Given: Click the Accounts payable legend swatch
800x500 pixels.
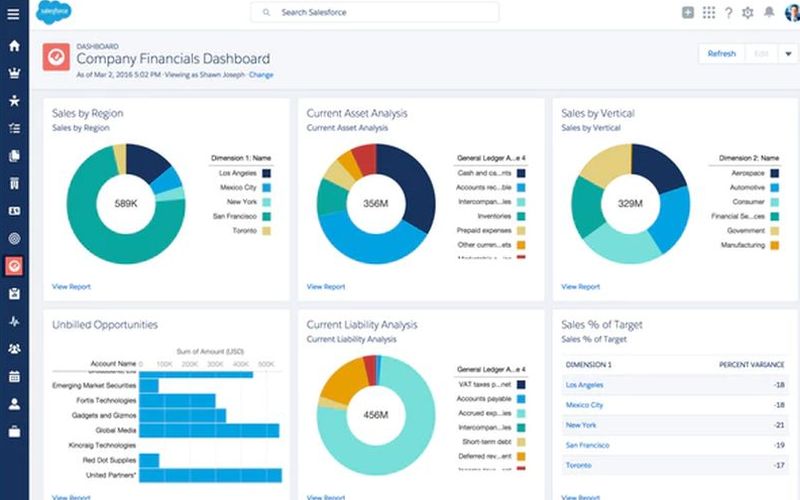Looking at the screenshot, I should (x=521, y=399).
